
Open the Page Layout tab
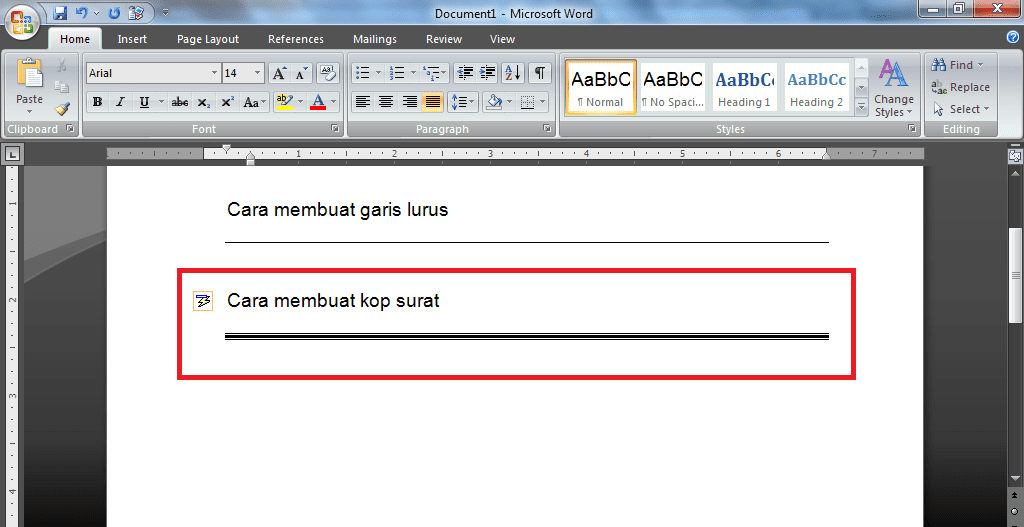(208, 39)
